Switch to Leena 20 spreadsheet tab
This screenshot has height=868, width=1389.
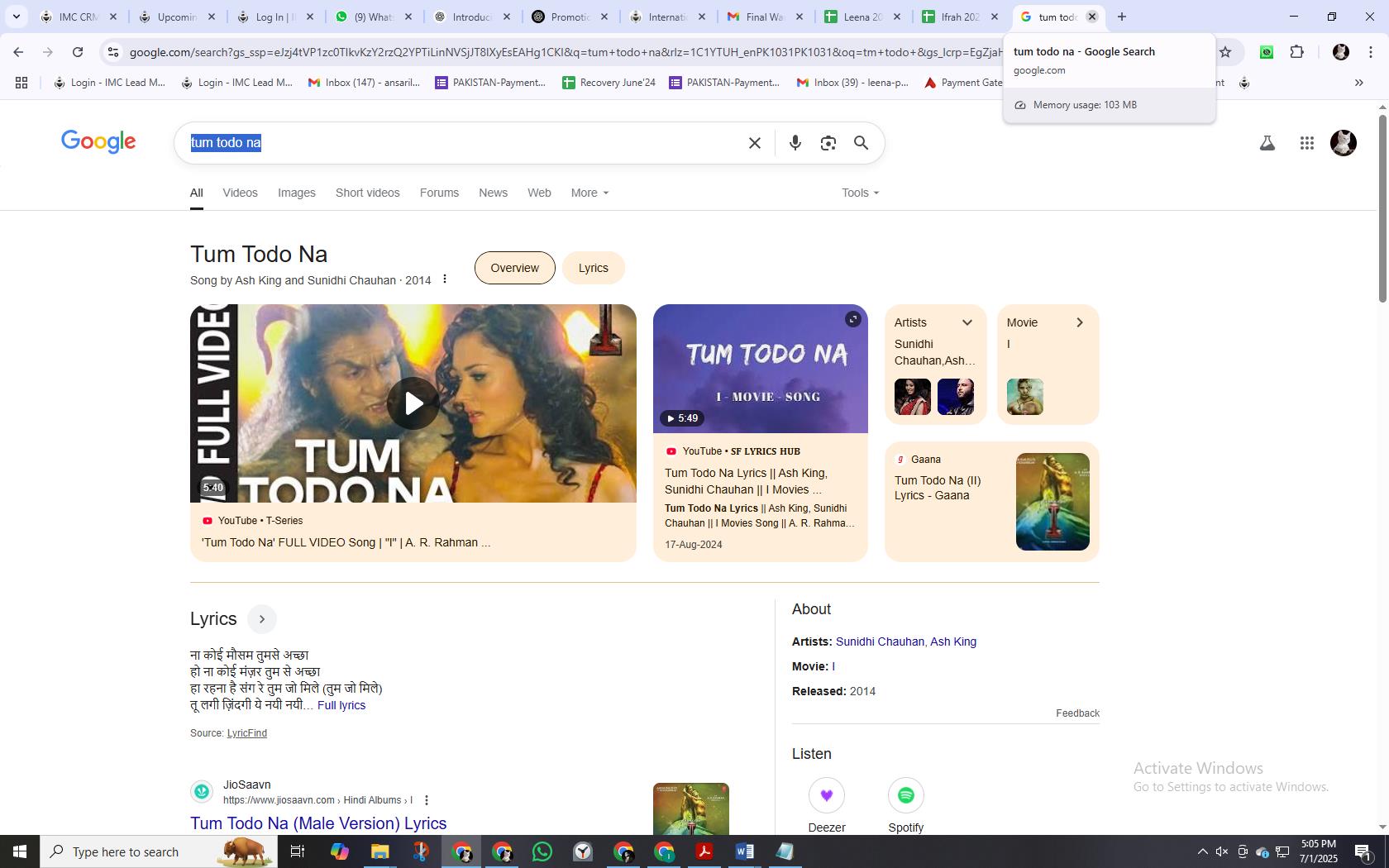862,17
